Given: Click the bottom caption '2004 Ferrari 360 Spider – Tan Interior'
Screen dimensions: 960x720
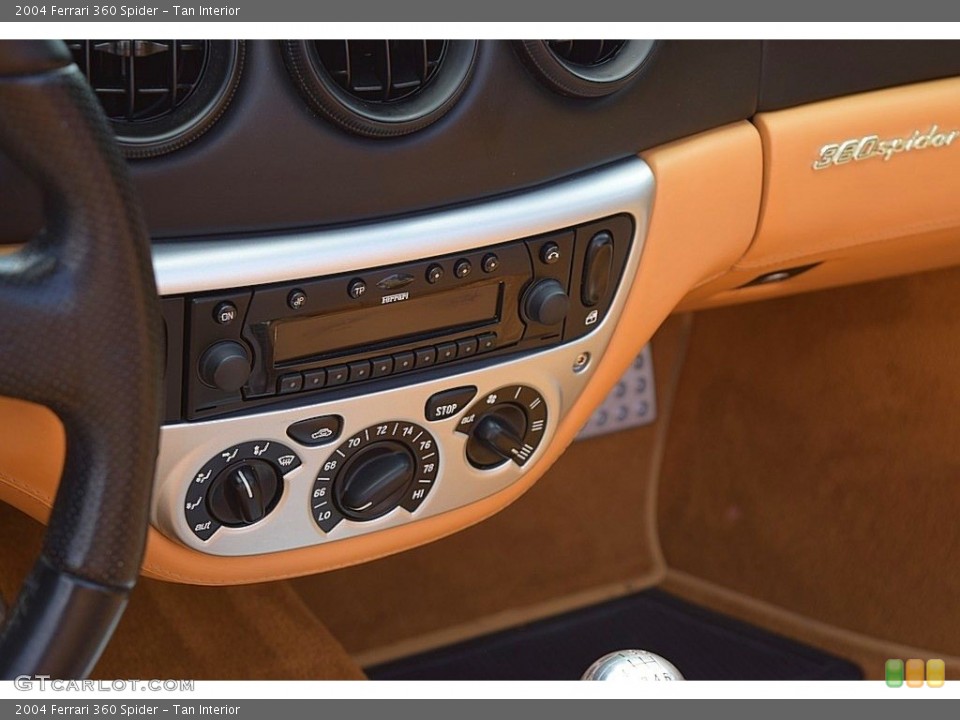Looking at the screenshot, I should point(127,710).
